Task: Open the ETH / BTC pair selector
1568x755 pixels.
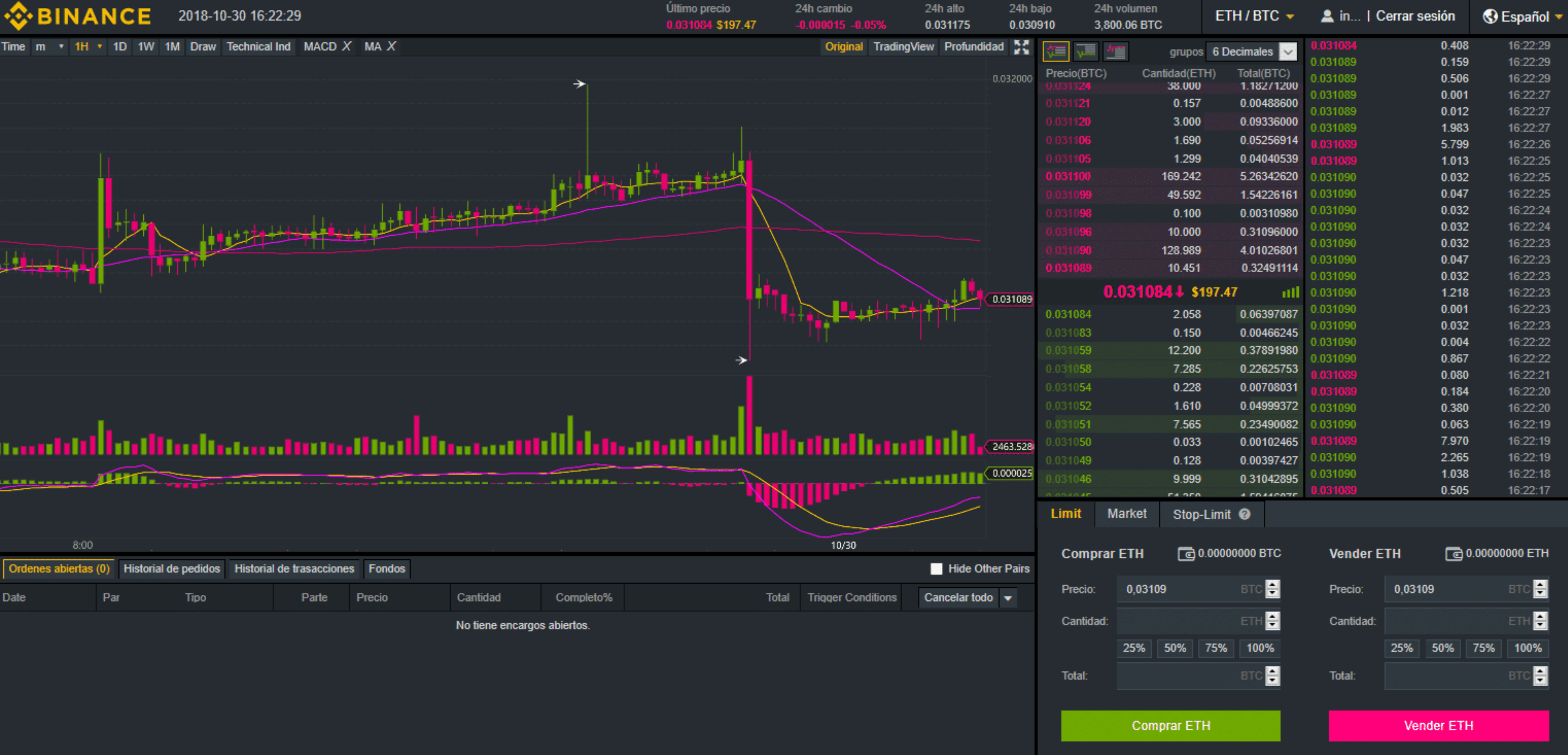Action: click(x=1254, y=16)
